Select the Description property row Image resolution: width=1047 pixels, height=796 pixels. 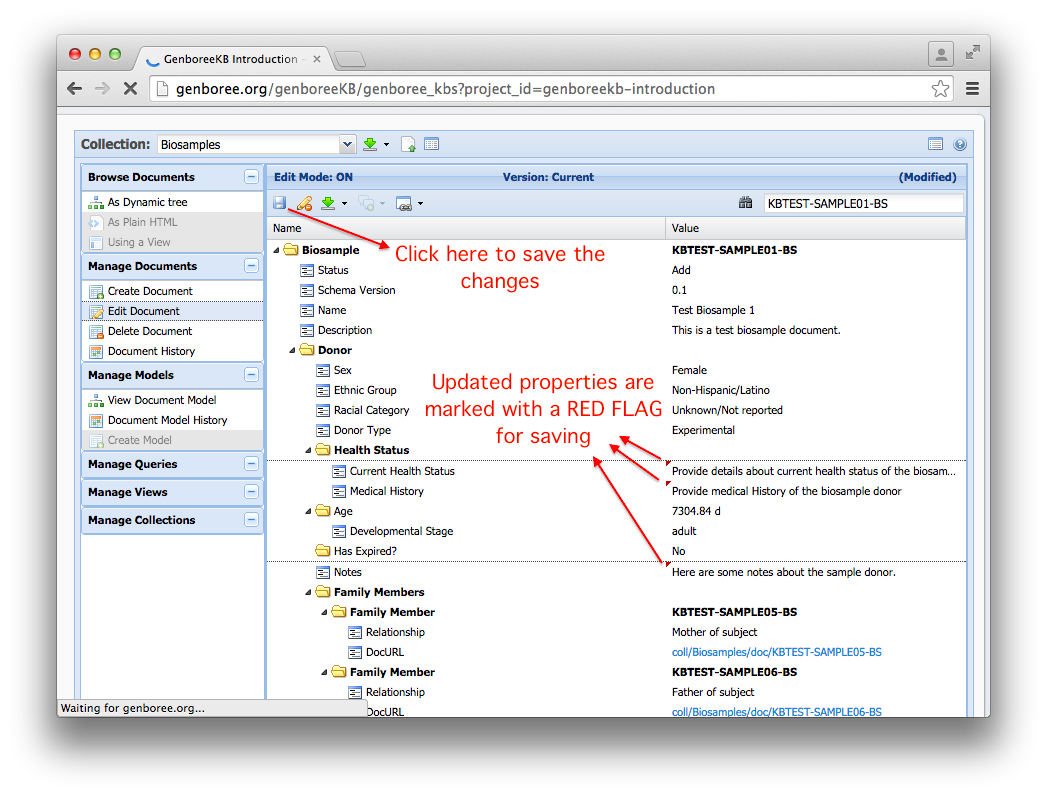tap(616, 331)
